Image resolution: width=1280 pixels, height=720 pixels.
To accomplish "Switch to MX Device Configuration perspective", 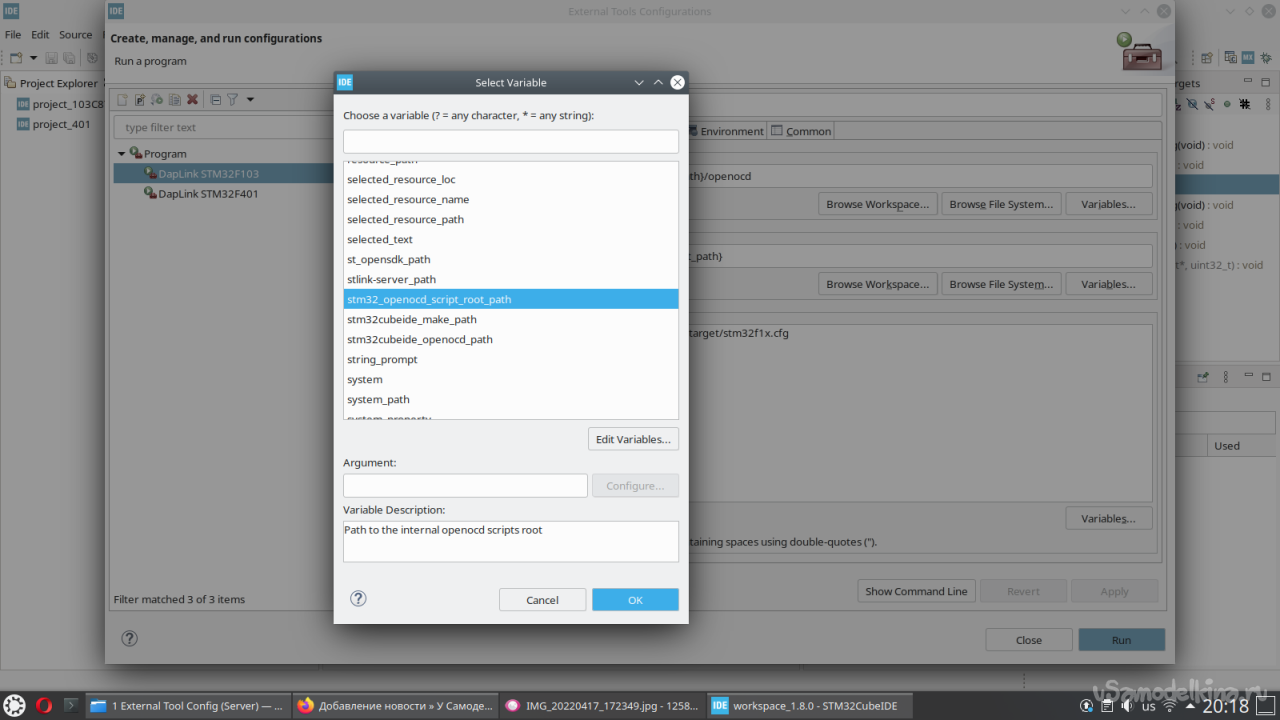I will click(1249, 58).
